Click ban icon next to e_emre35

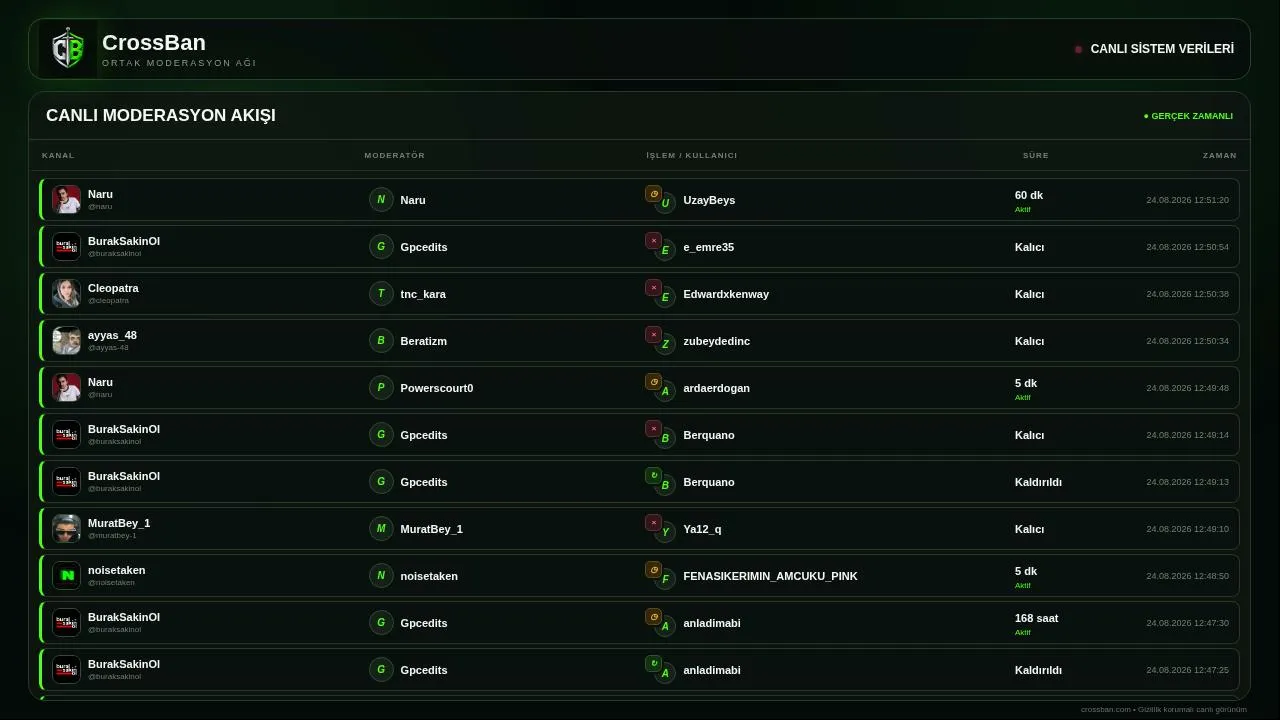[653, 241]
